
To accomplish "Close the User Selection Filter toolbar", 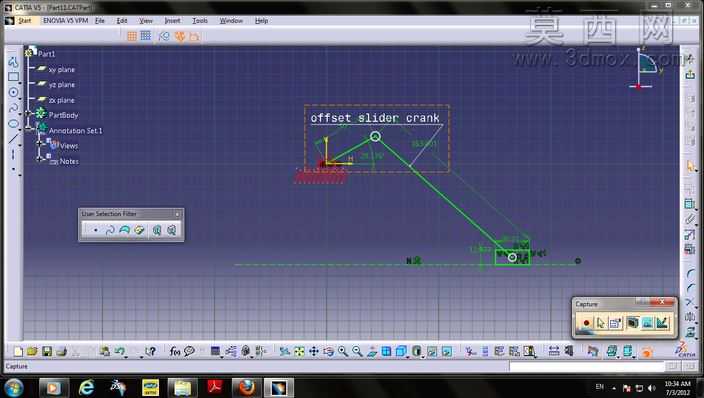I will pyautogui.click(x=177, y=214).
